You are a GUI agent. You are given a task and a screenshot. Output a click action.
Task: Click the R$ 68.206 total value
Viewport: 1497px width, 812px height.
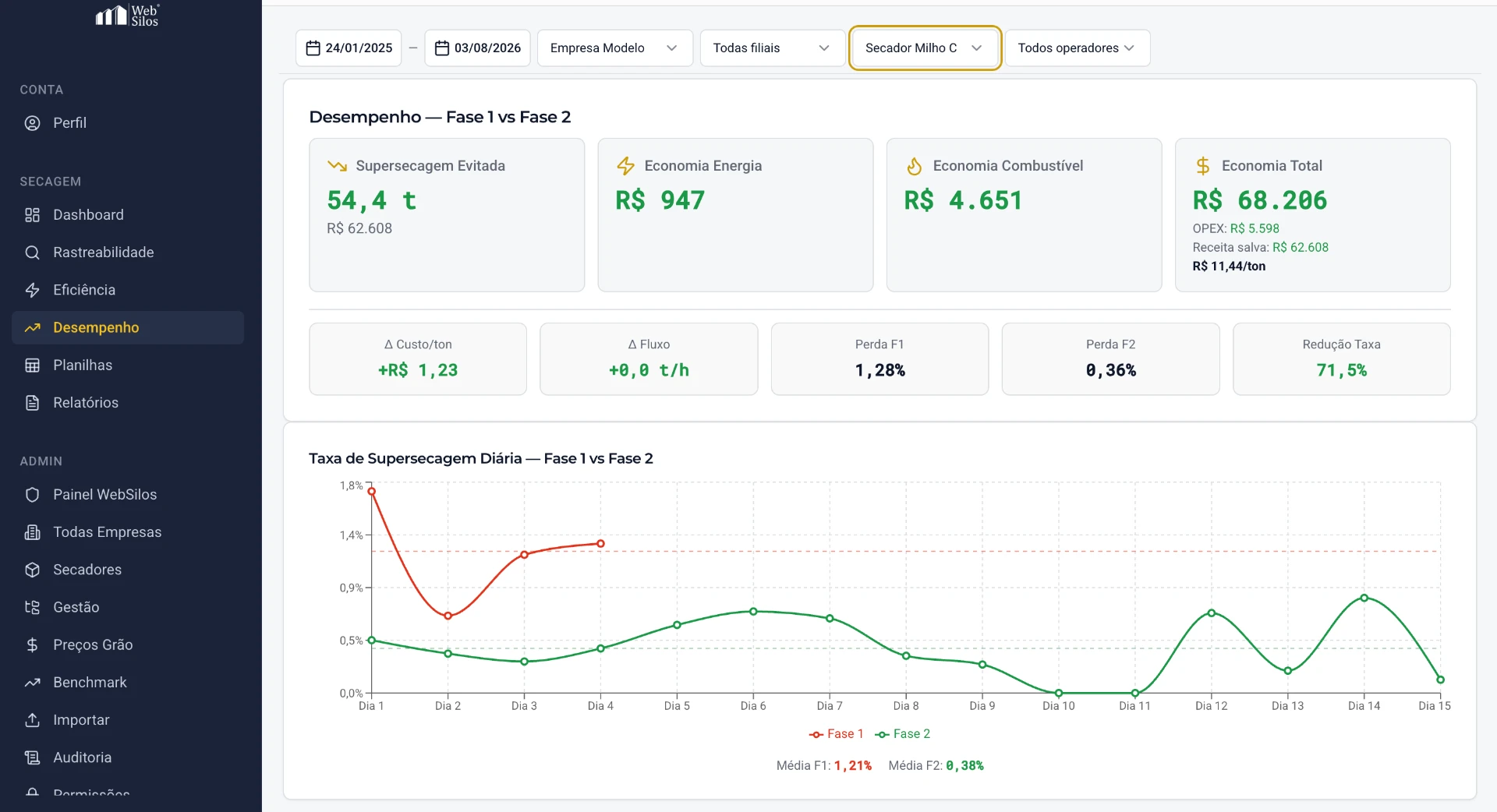(x=1259, y=201)
